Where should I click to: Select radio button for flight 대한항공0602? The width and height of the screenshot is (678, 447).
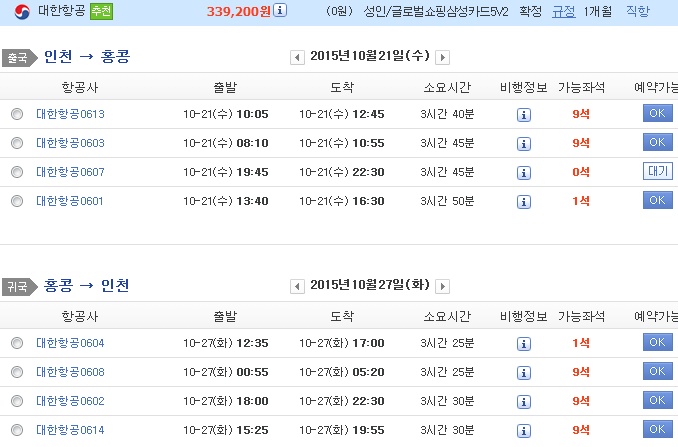17,401
